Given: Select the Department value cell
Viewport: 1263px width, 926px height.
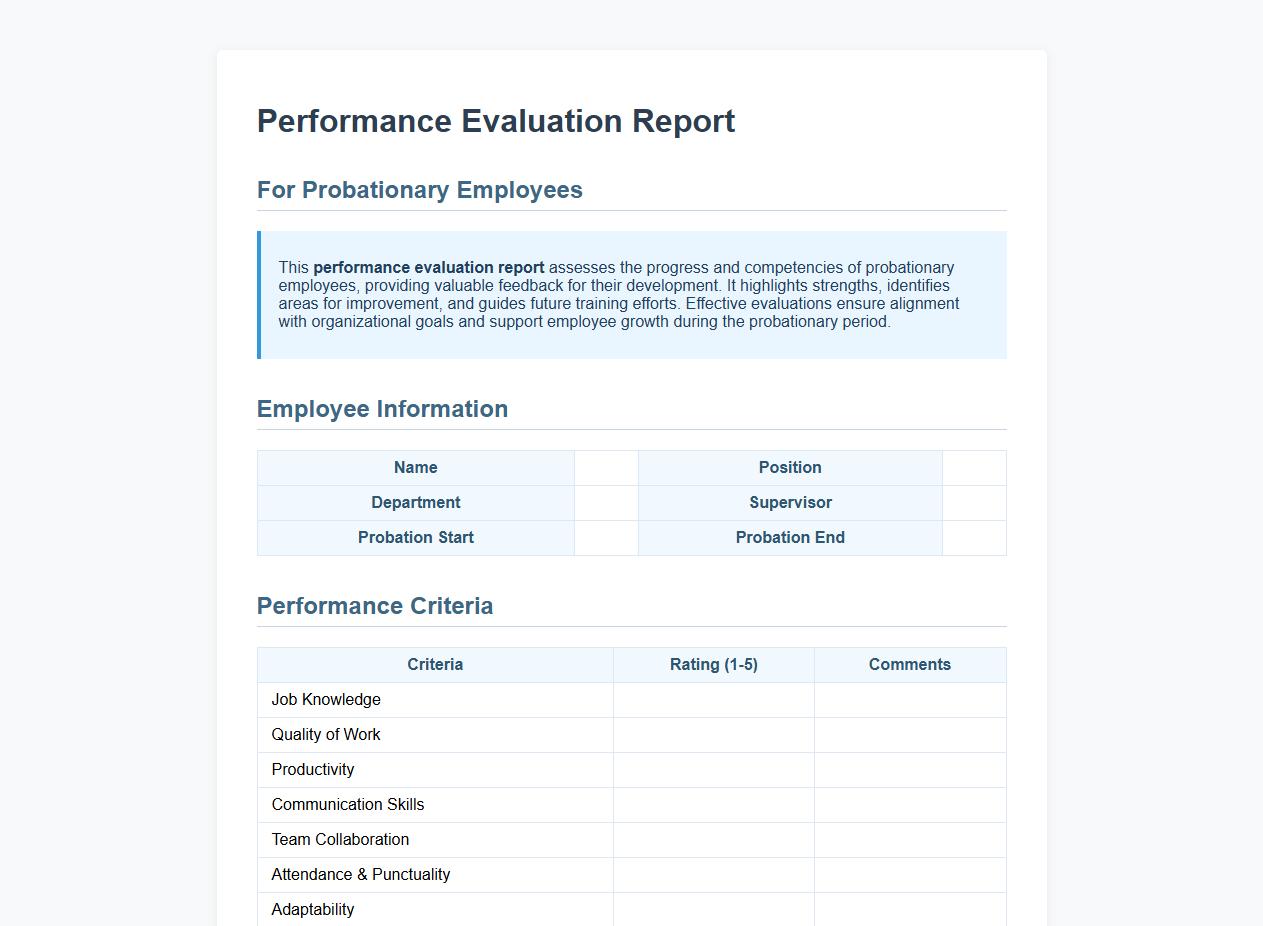Looking at the screenshot, I should tap(606, 502).
